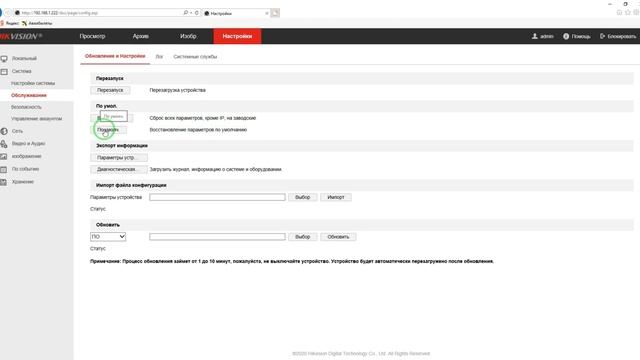
Task: Select the Обновление и Настройки tab
Action: (x=115, y=56)
